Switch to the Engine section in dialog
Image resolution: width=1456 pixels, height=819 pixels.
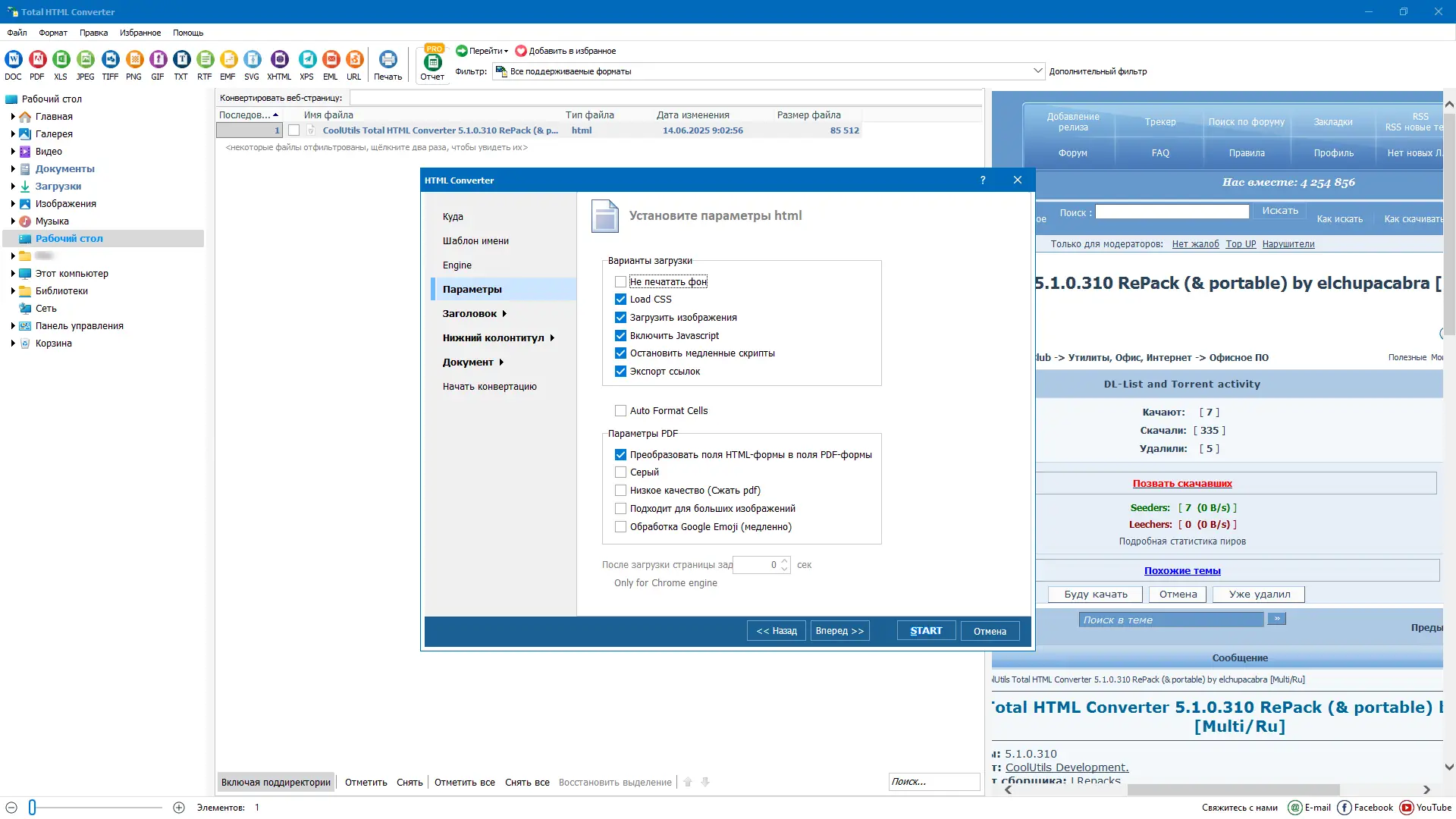pos(457,265)
